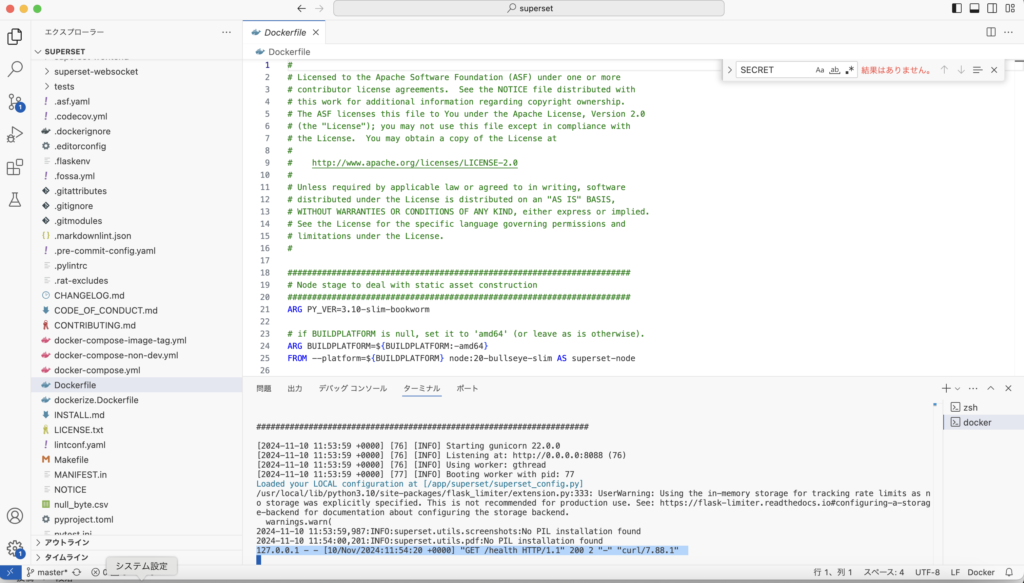The height and width of the screenshot is (583, 1024).
Task: Switch to the ポート panel tab
Action: click(x=467, y=388)
